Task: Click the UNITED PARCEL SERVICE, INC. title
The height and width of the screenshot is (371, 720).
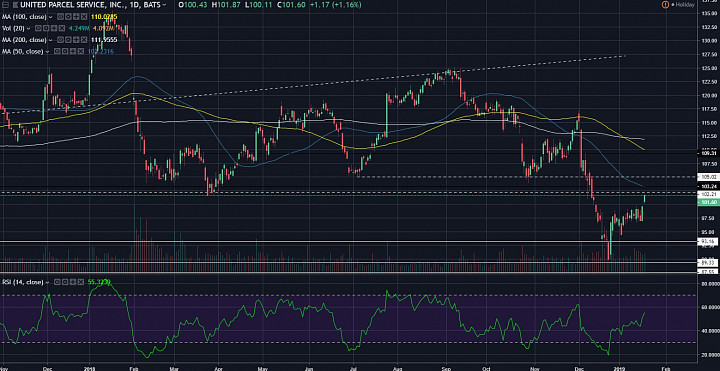Action: (x=73, y=5)
